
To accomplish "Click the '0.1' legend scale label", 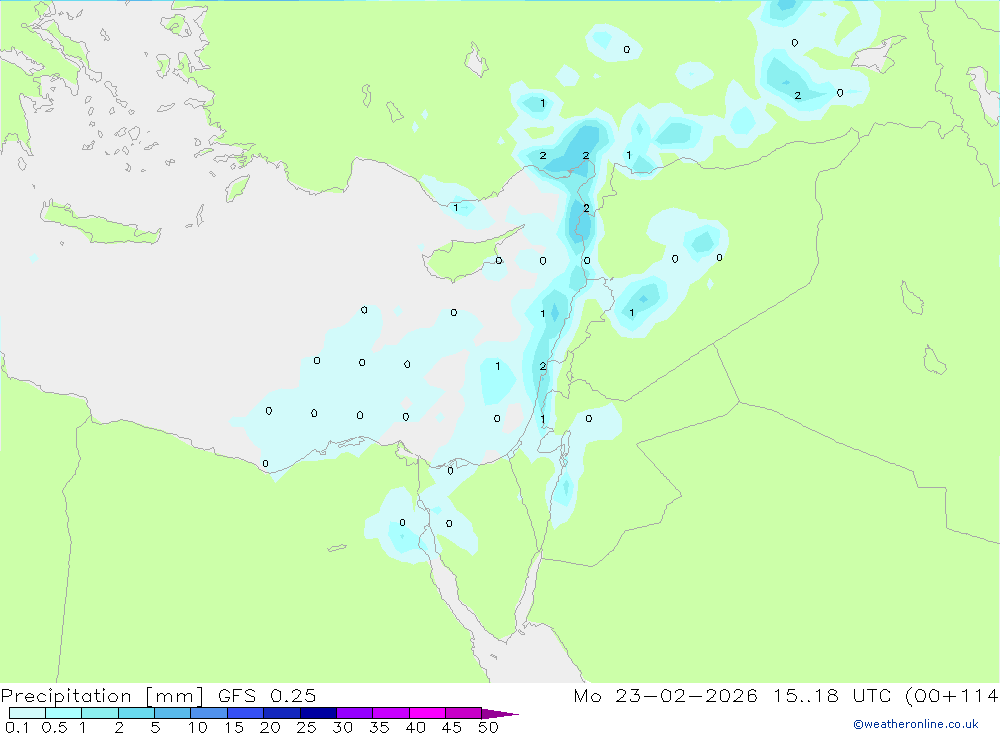I will coord(17,727).
